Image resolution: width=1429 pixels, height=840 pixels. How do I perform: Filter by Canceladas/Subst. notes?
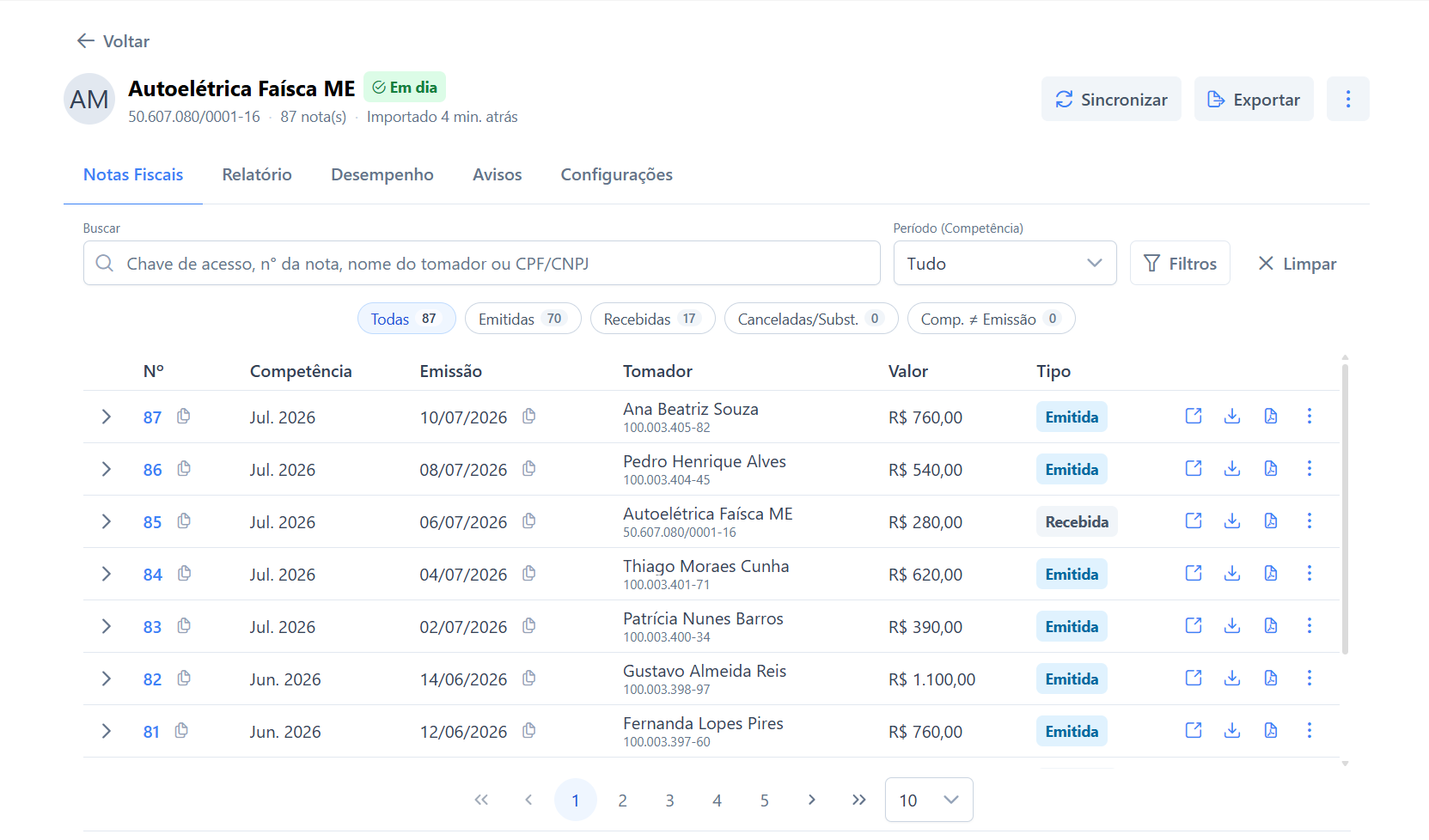coord(811,319)
